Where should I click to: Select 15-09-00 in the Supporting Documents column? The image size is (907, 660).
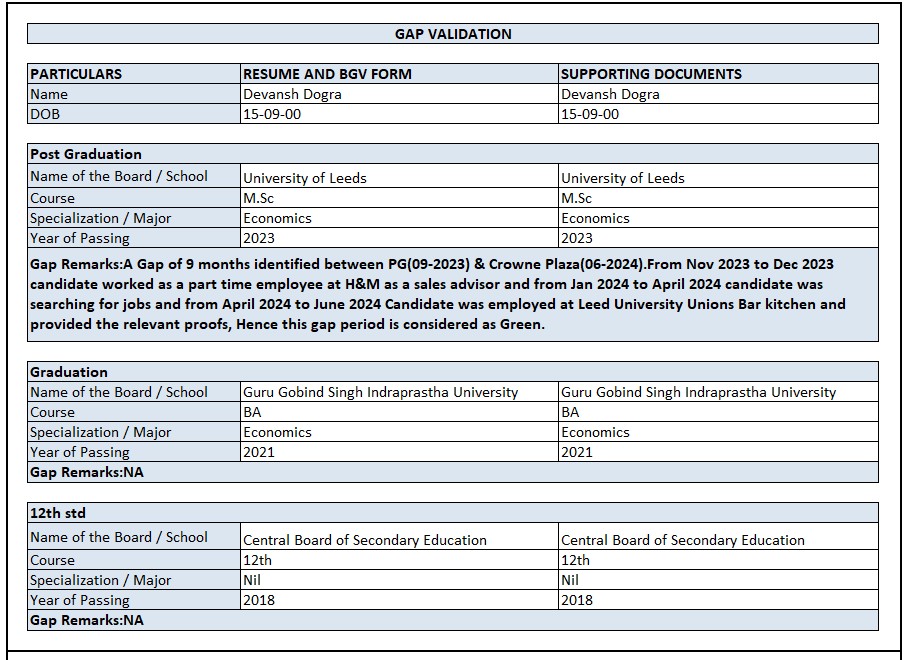tap(589, 114)
